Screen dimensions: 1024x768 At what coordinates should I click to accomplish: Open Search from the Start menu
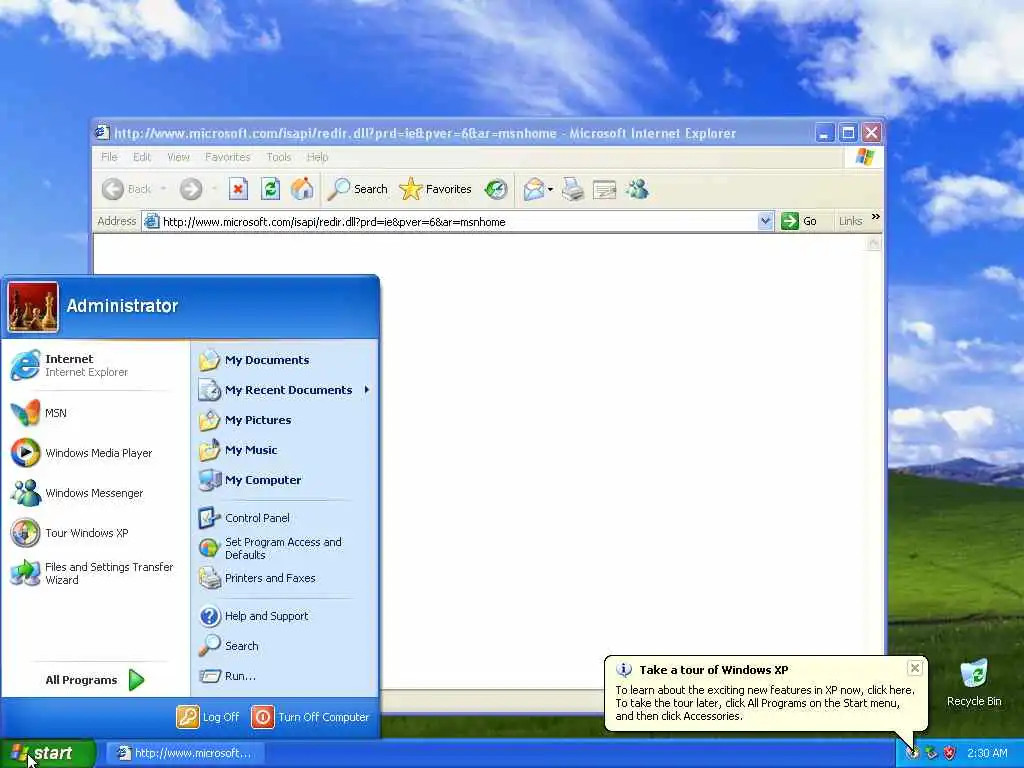pyautogui.click(x=285, y=646)
